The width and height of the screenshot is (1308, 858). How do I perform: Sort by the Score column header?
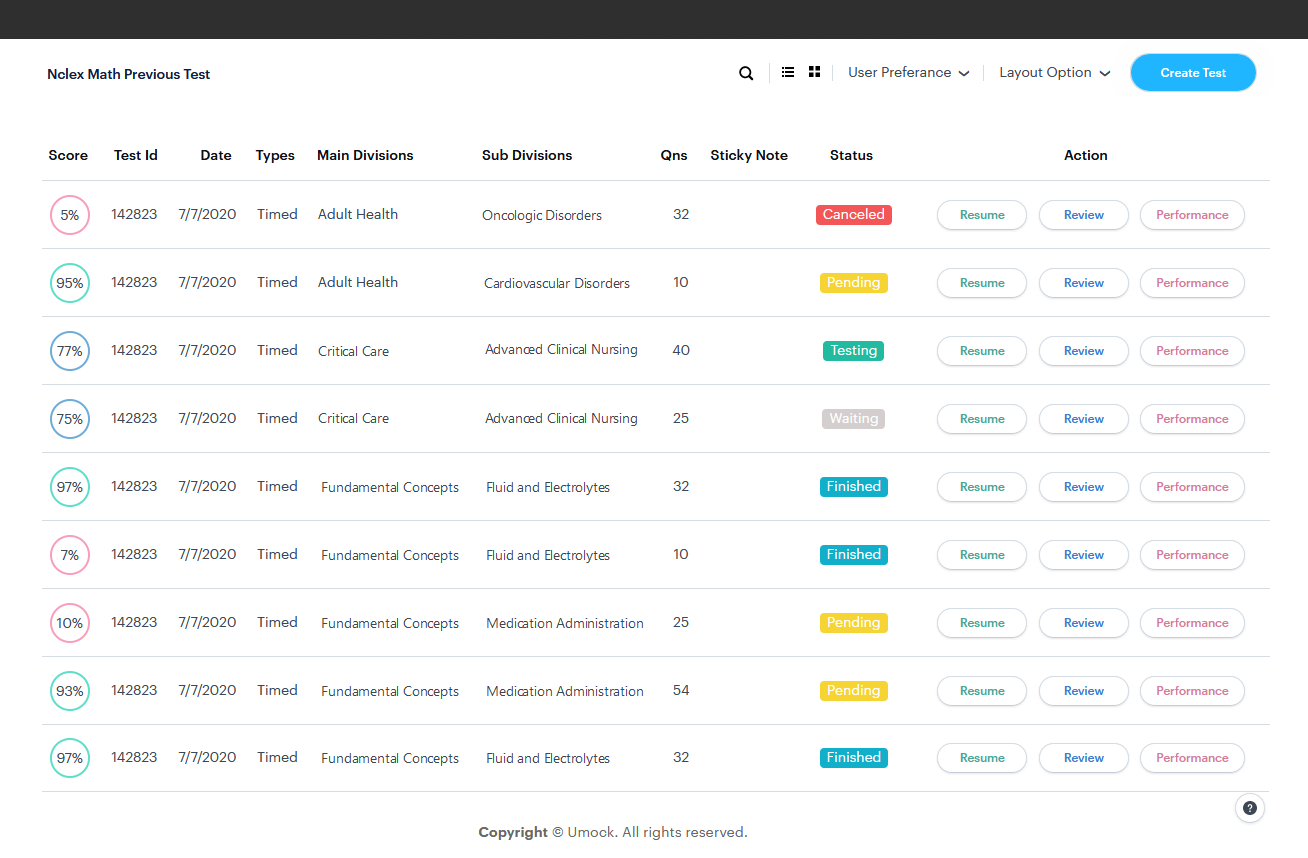[x=68, y=155]
